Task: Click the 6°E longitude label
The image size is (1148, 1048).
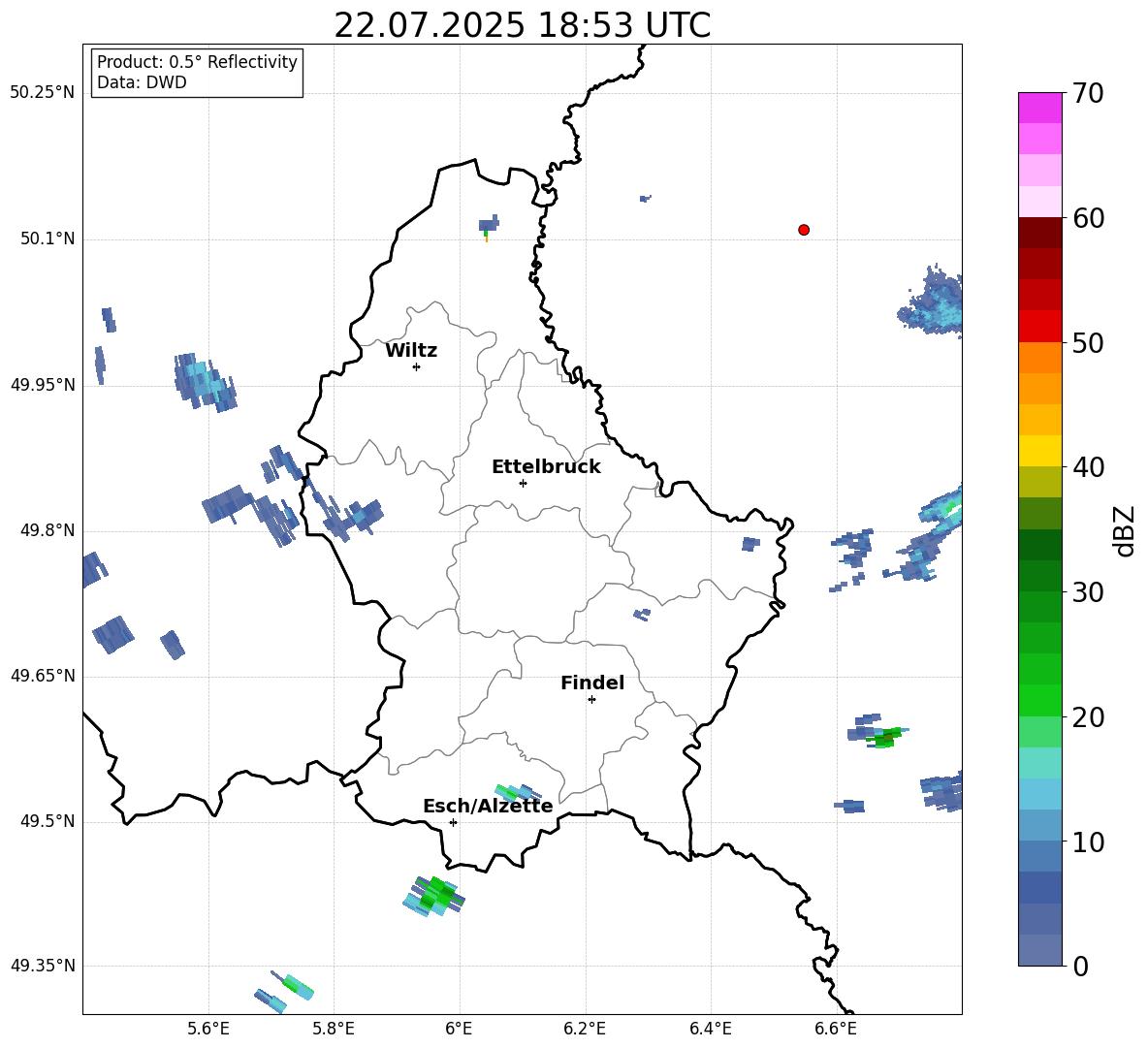Action: click(459, 1030)
